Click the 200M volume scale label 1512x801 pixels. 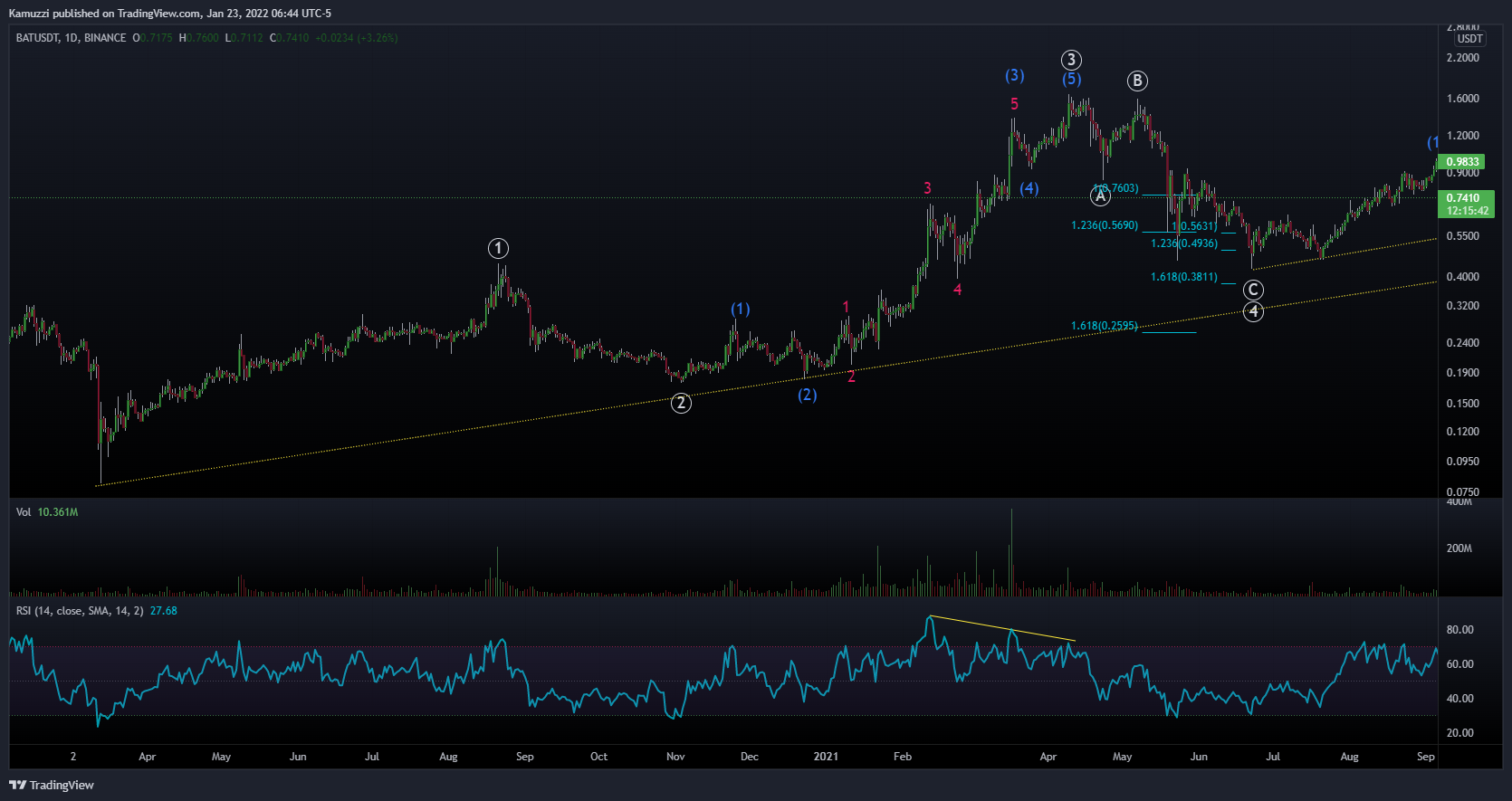coord(1459,548)
